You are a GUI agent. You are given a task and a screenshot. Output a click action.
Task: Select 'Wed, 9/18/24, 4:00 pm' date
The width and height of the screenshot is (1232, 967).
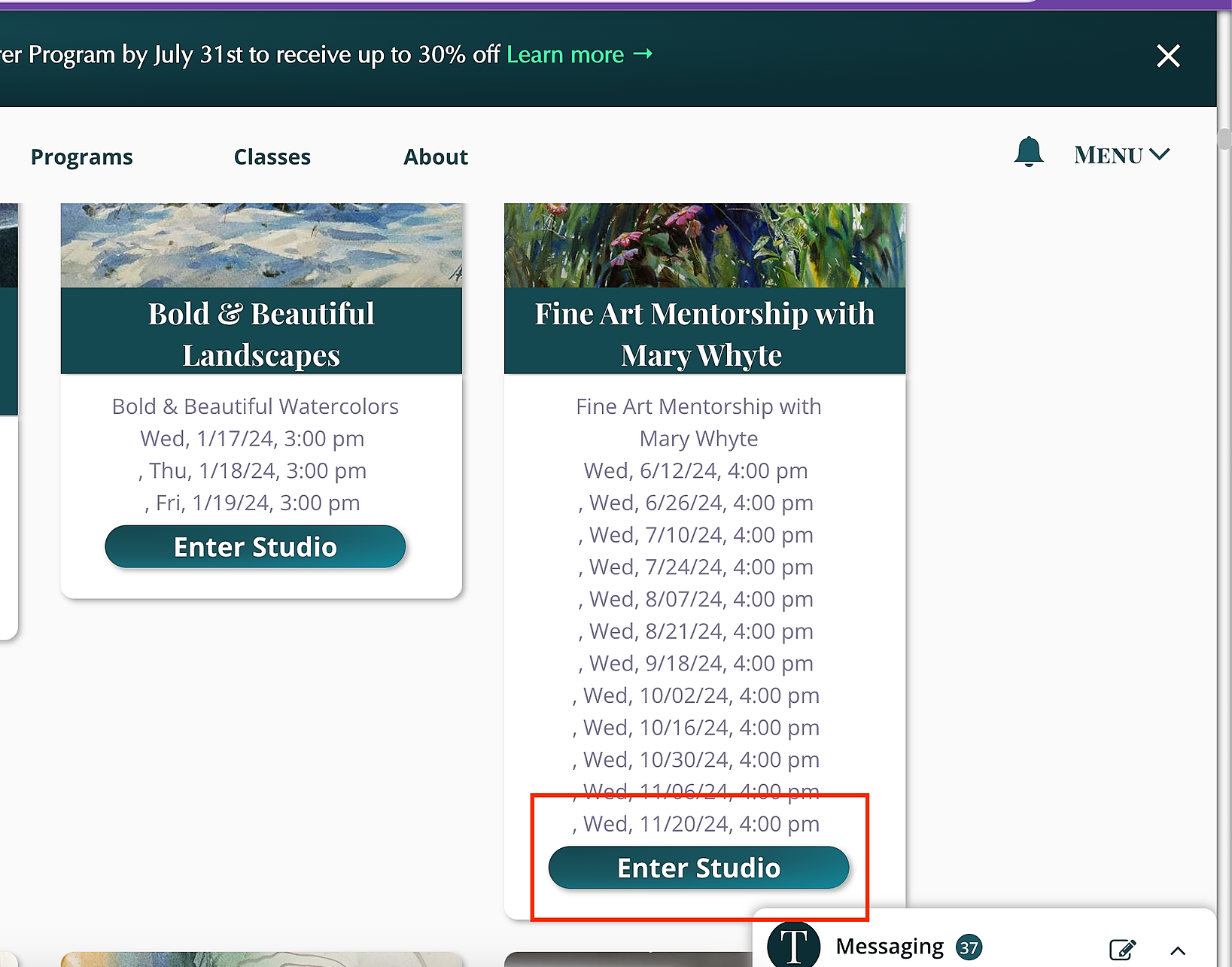[701, 664]
